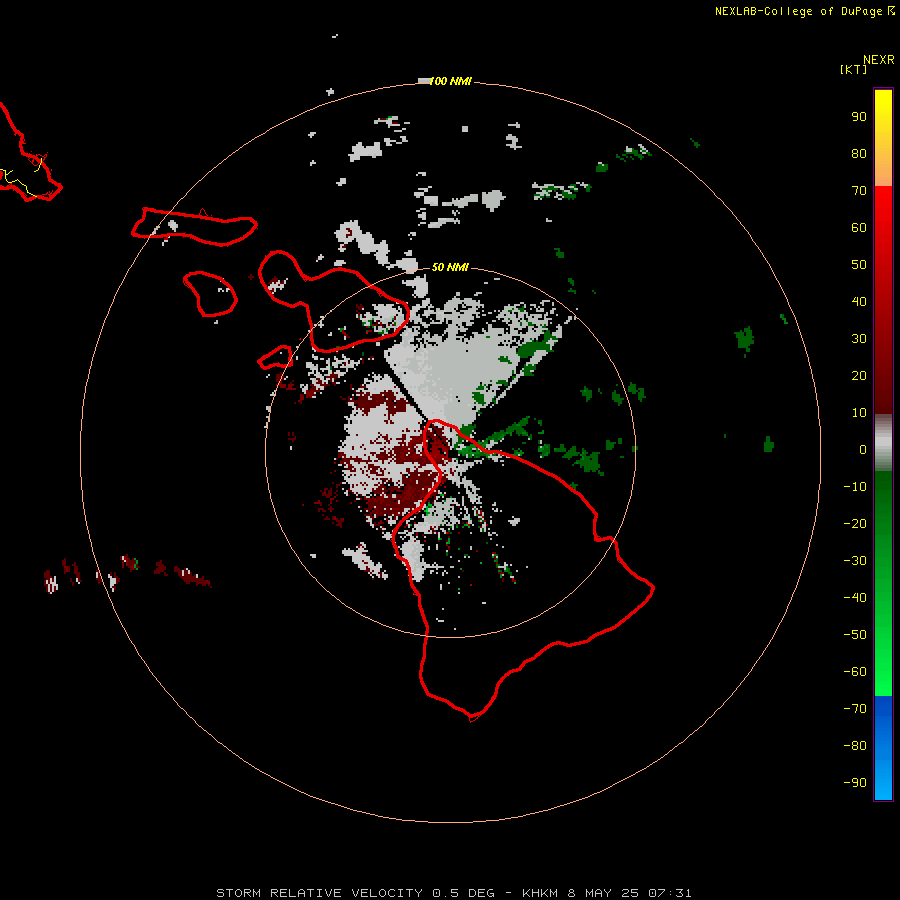Select the -40 knot scale value

(x=855, y=598)
